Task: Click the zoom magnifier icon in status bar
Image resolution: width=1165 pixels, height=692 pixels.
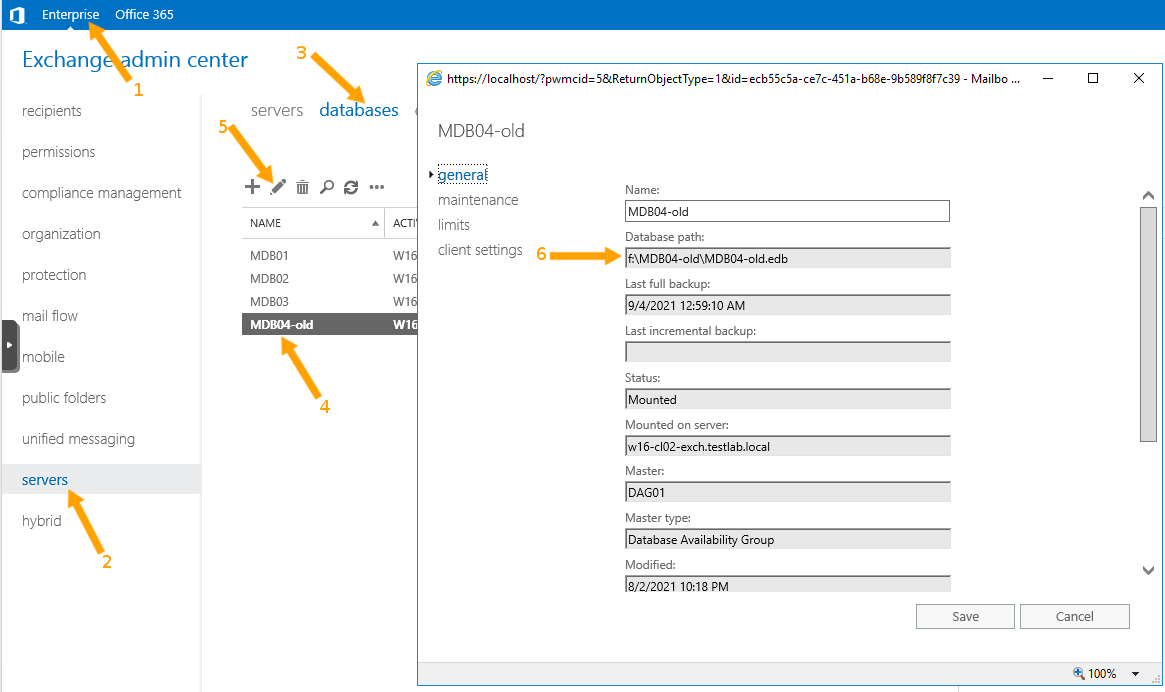Action: (1079, 673)
